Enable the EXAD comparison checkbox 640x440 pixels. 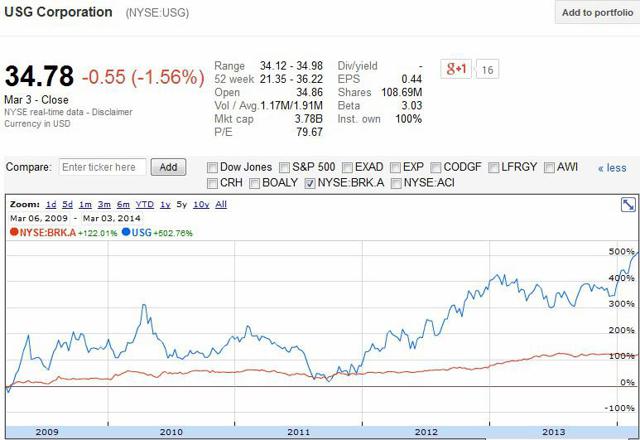347,167
